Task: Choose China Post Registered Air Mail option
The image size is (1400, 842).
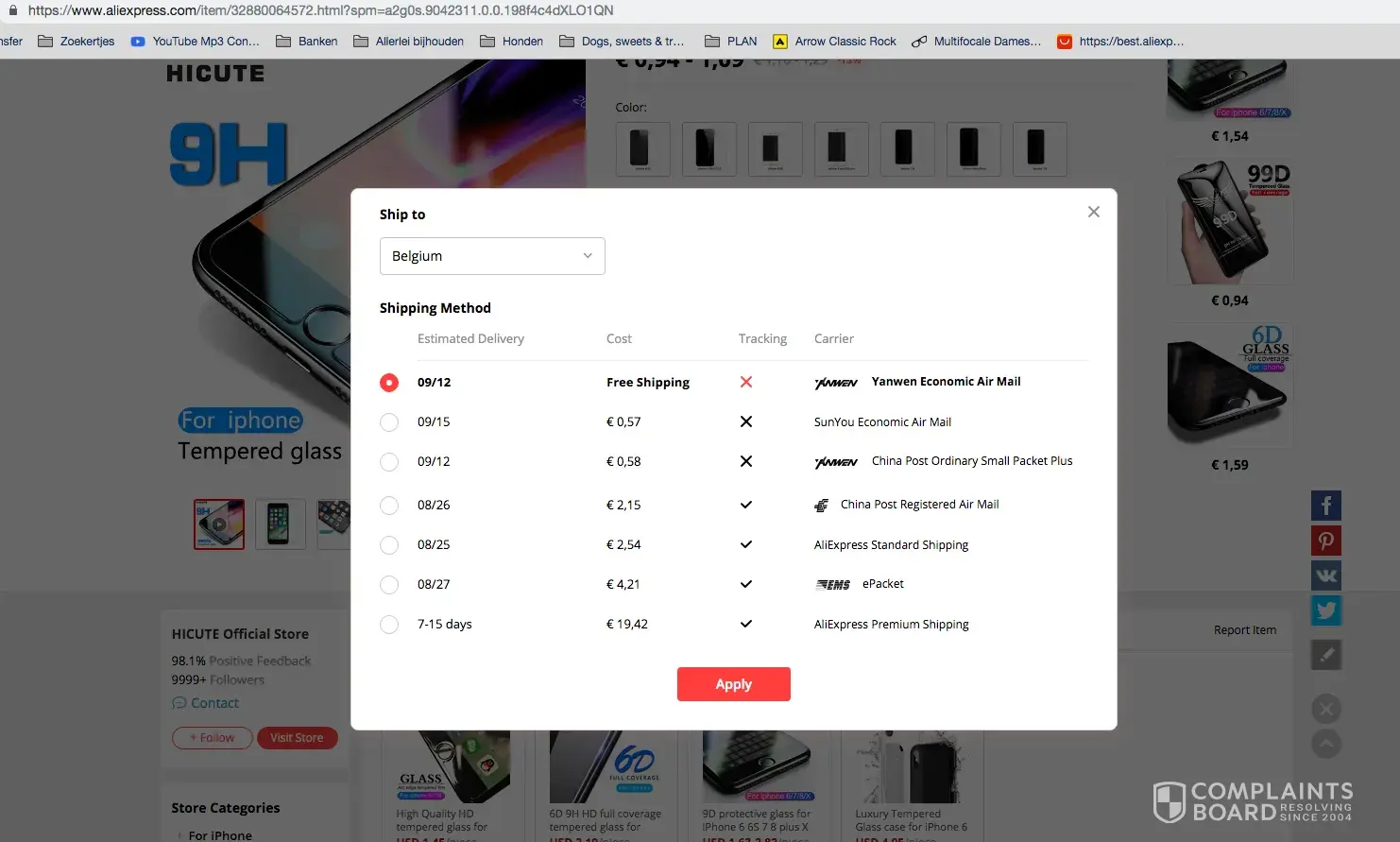Action: pyautogui.click(x=389, y=506)
